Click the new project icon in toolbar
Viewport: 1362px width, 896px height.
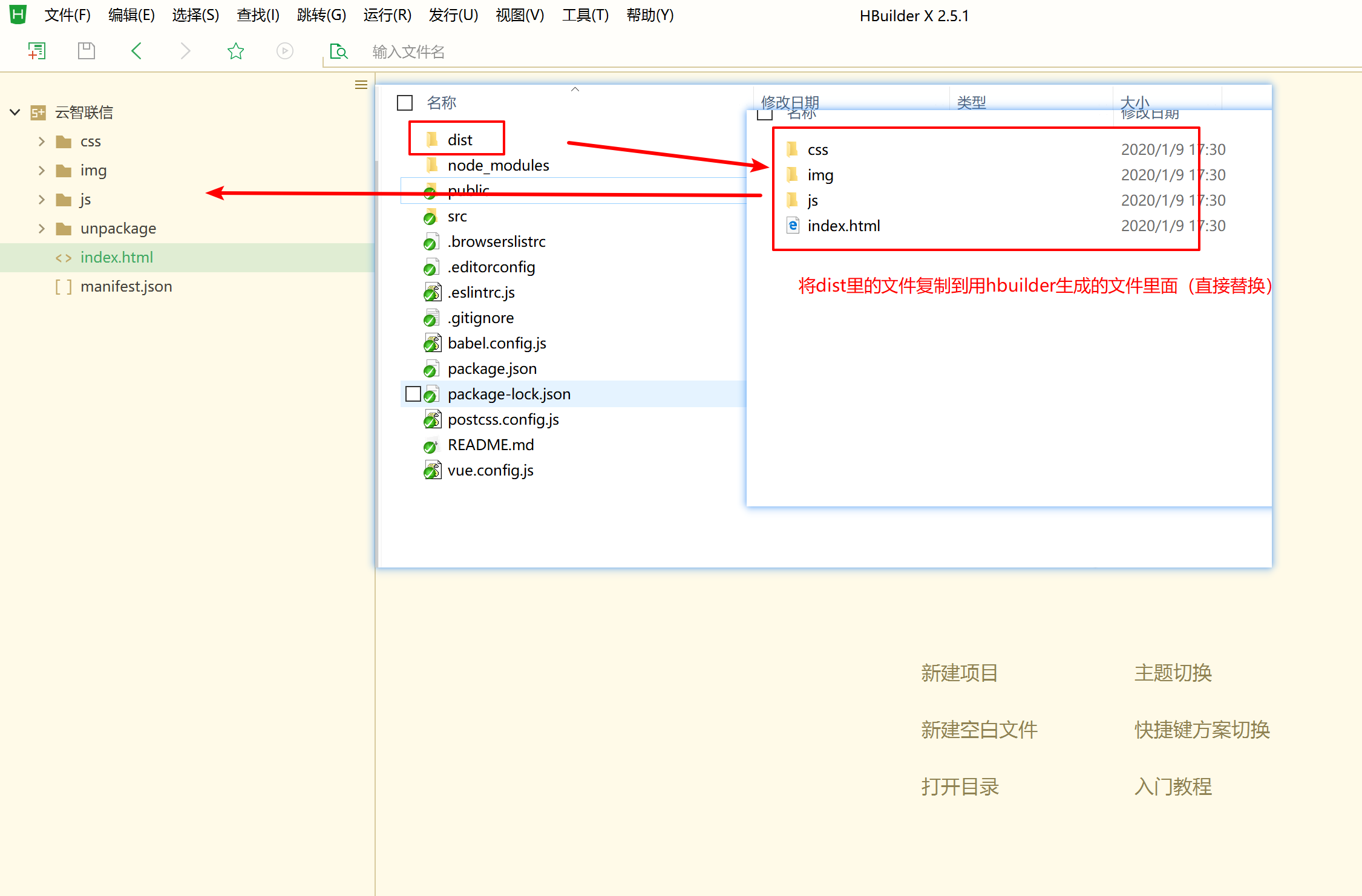[37, 51]
